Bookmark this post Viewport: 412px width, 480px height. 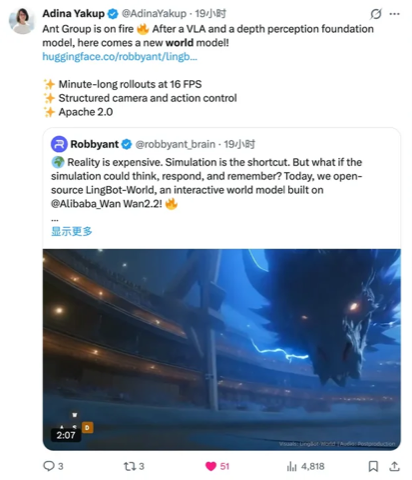click(x=373, y=466)
